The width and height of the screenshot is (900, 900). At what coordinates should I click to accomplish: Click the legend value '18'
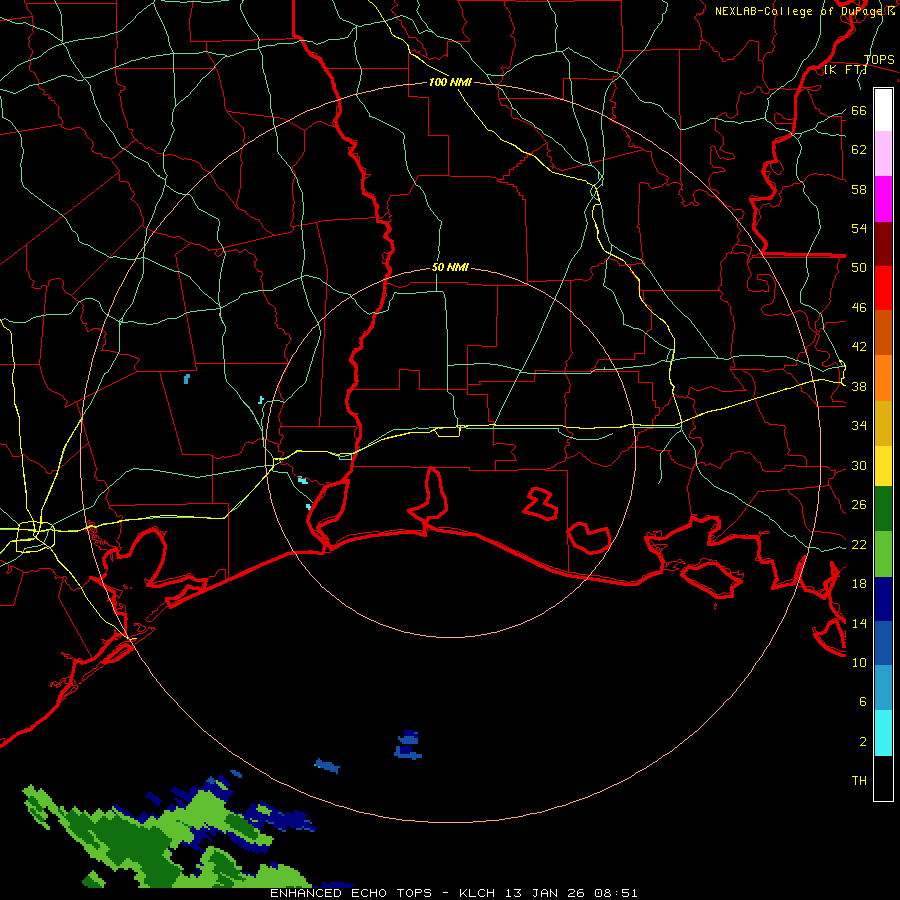(x=859, y=584)
